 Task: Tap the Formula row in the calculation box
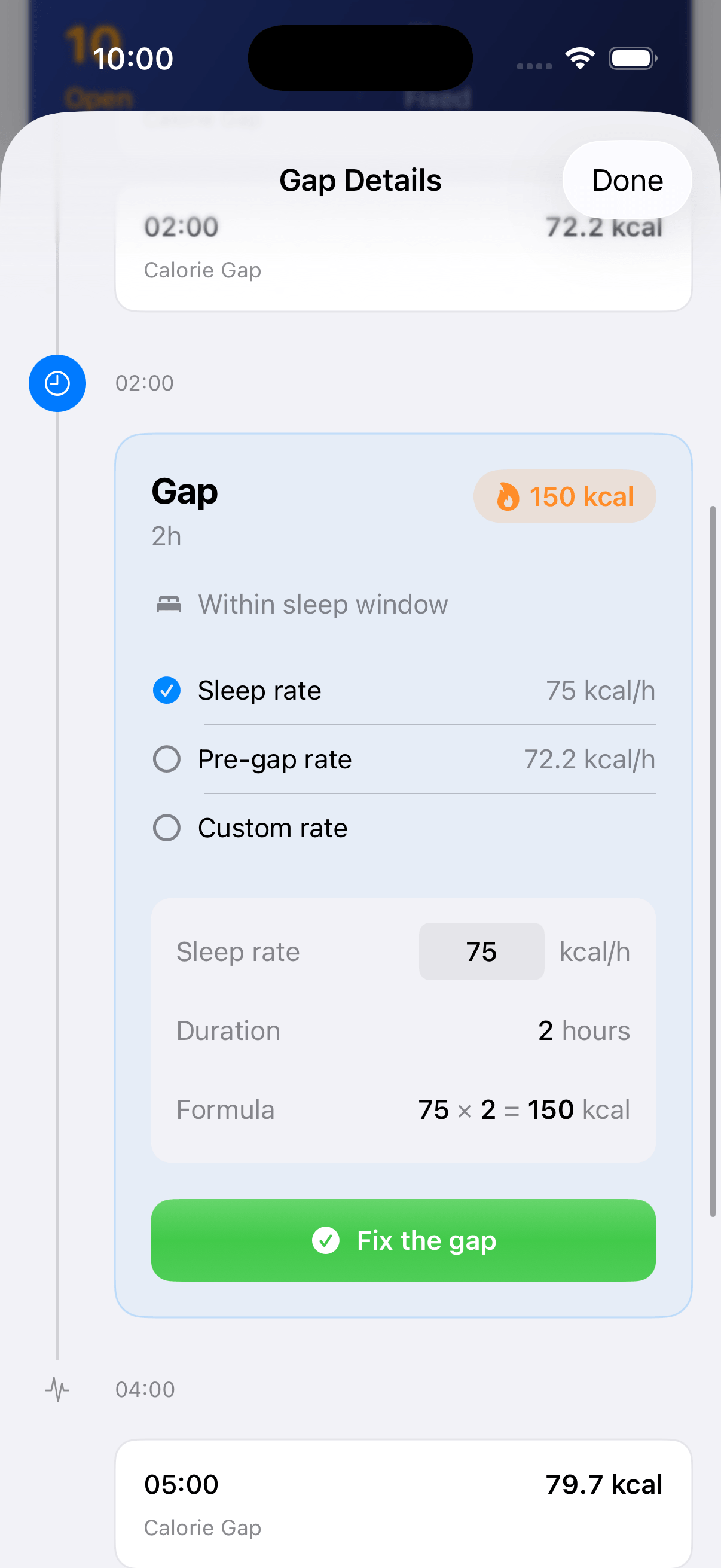(x=403, y=1109)
